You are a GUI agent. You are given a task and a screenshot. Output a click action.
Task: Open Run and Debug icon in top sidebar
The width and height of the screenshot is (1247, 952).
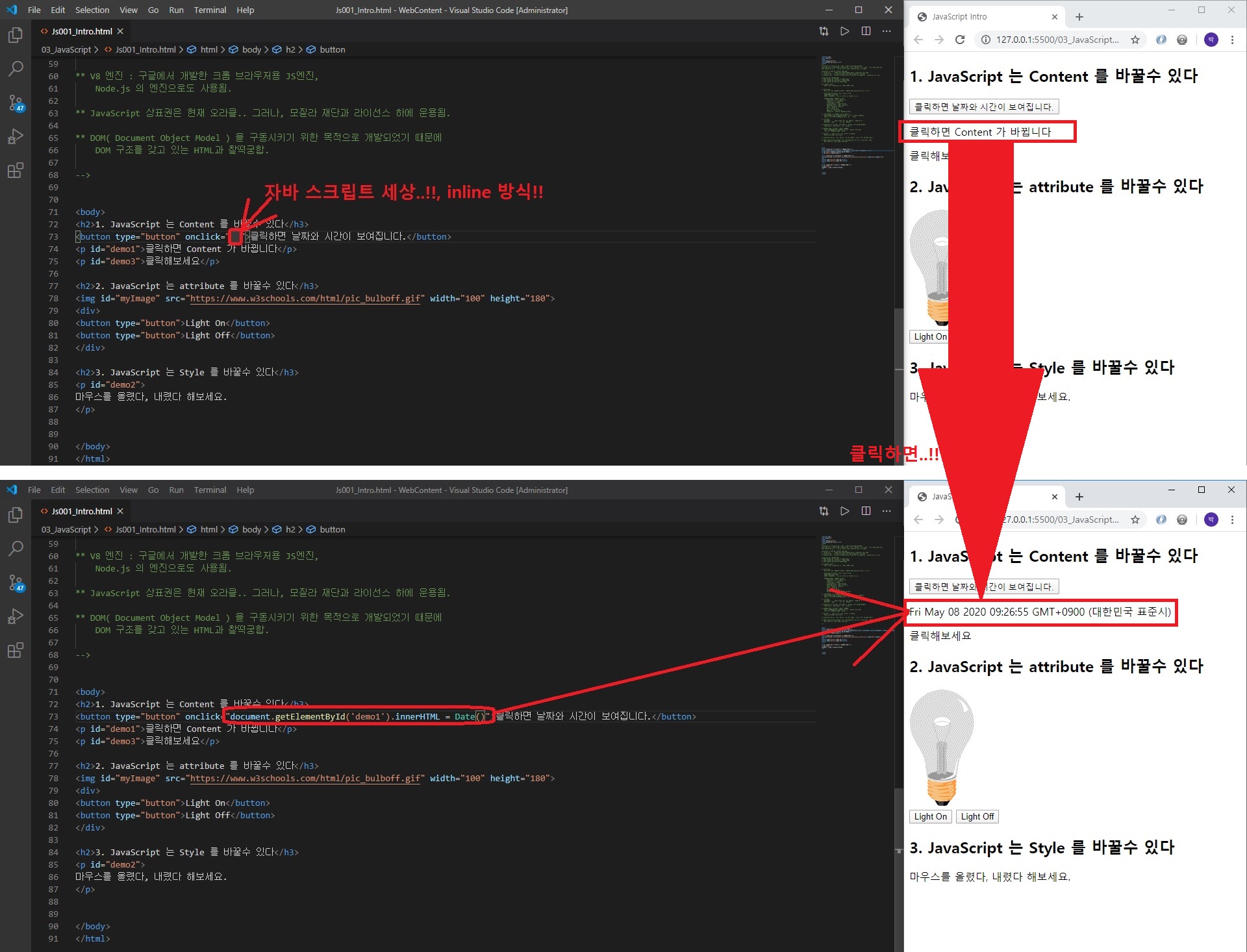16,136
